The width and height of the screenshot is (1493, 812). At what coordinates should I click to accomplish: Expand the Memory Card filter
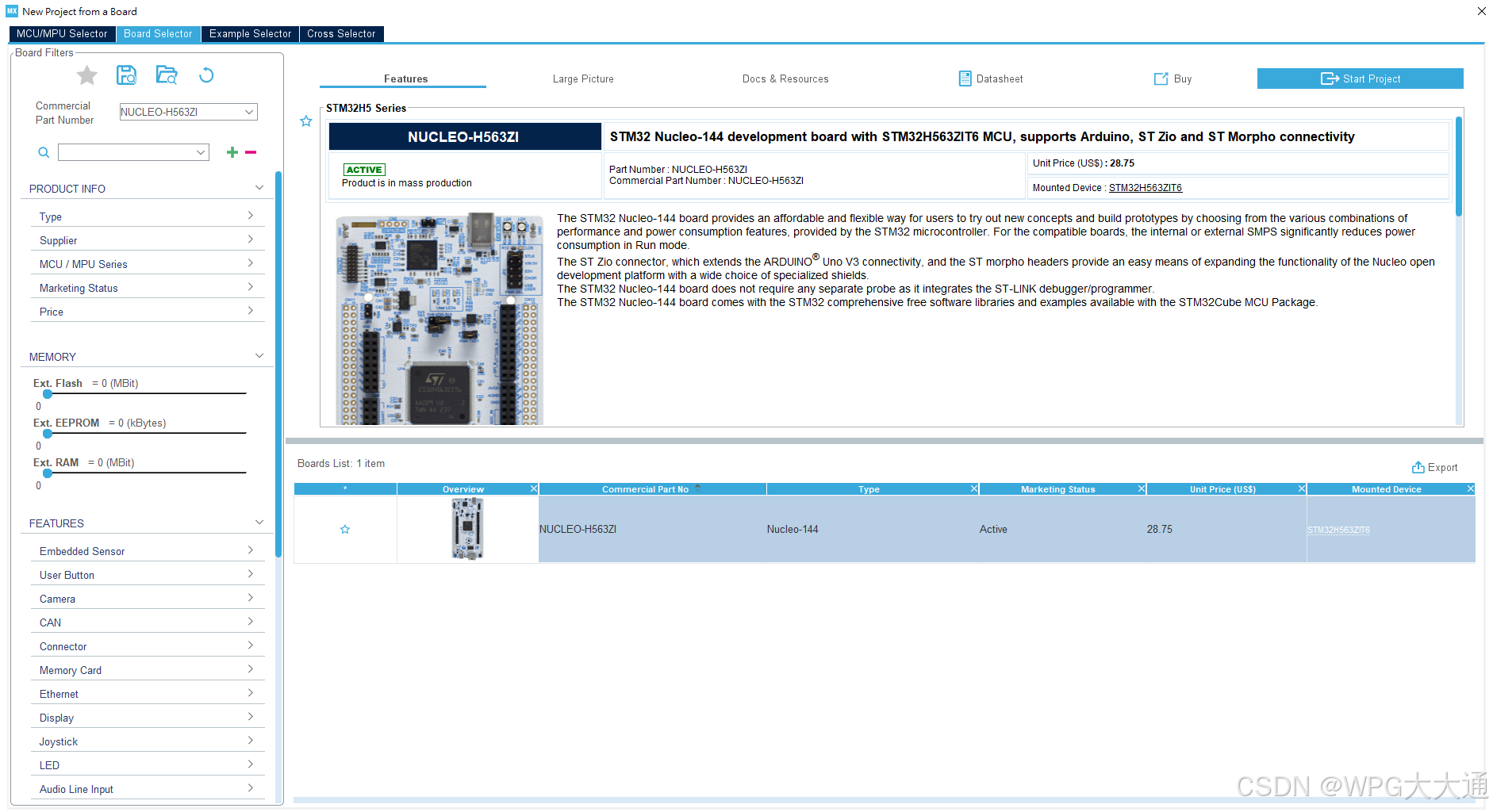(x=251, y=669)
